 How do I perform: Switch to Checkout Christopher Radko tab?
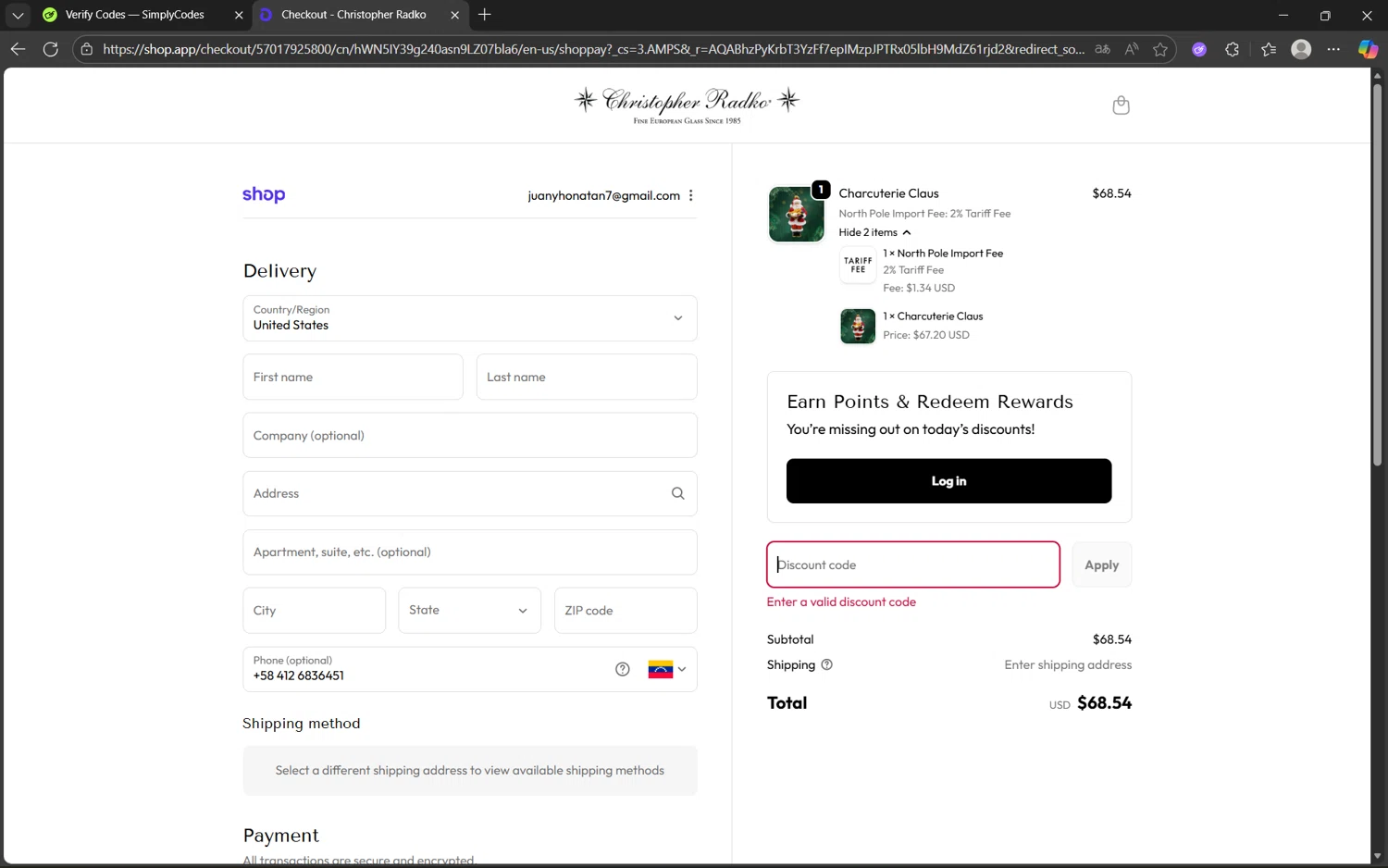tap(353, 15)
